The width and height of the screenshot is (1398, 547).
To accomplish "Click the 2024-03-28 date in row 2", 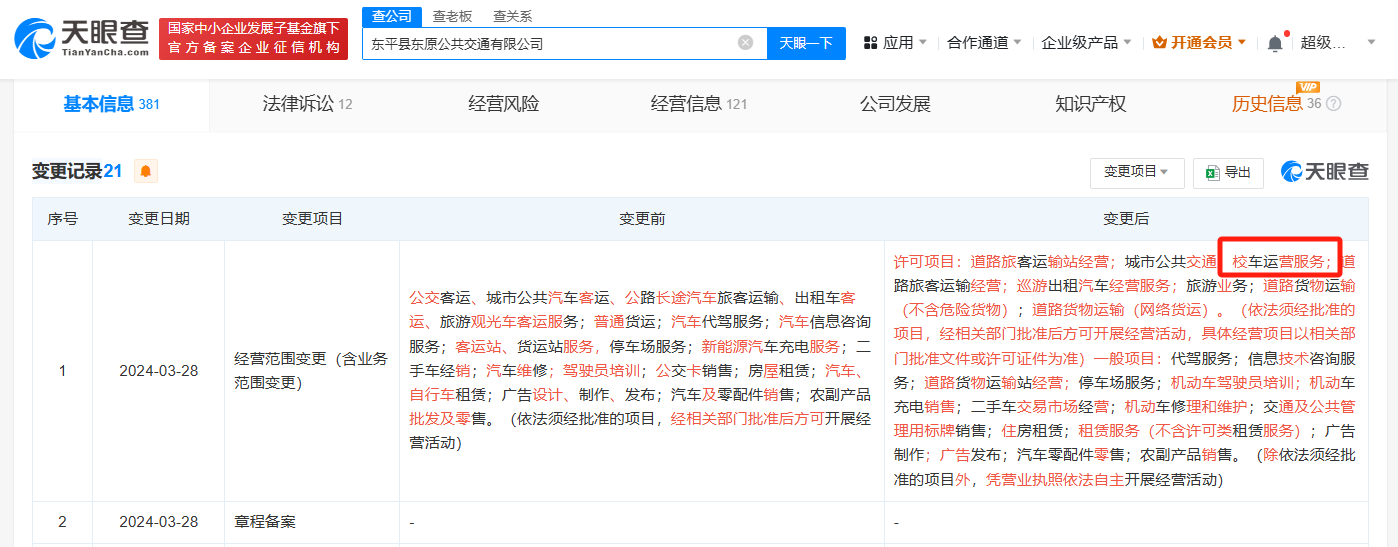I will pyautogui.click(x=158, y=522).
